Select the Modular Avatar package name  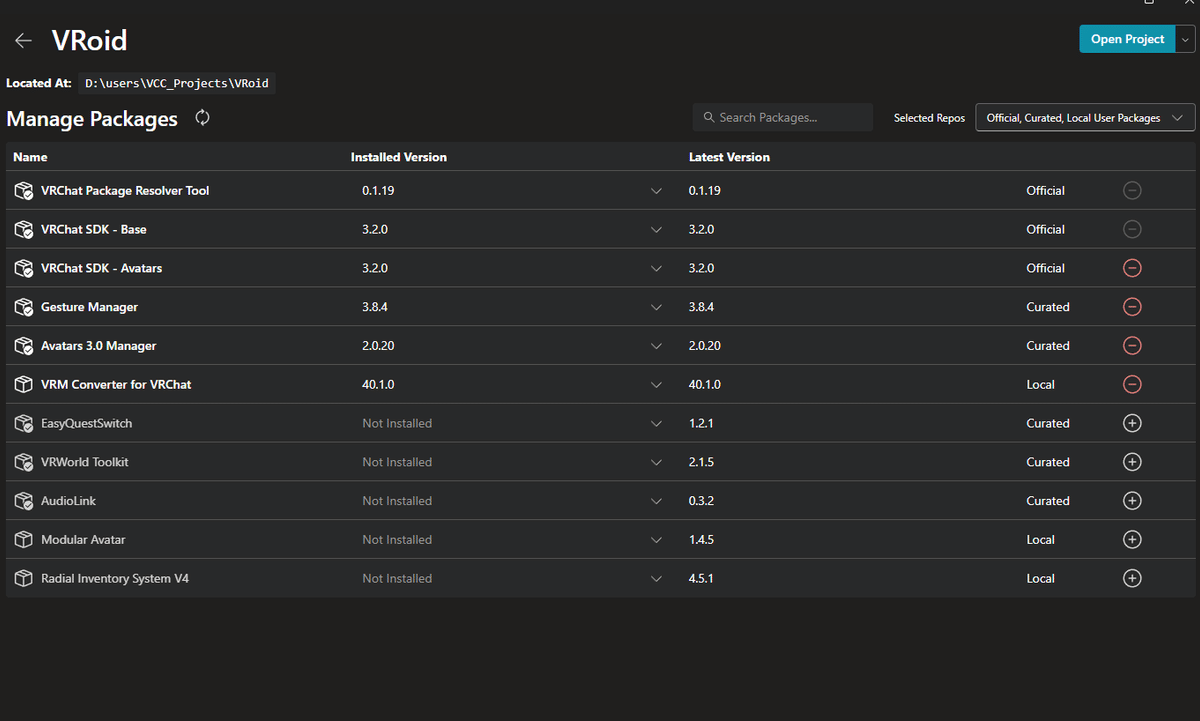coord(83,540)
